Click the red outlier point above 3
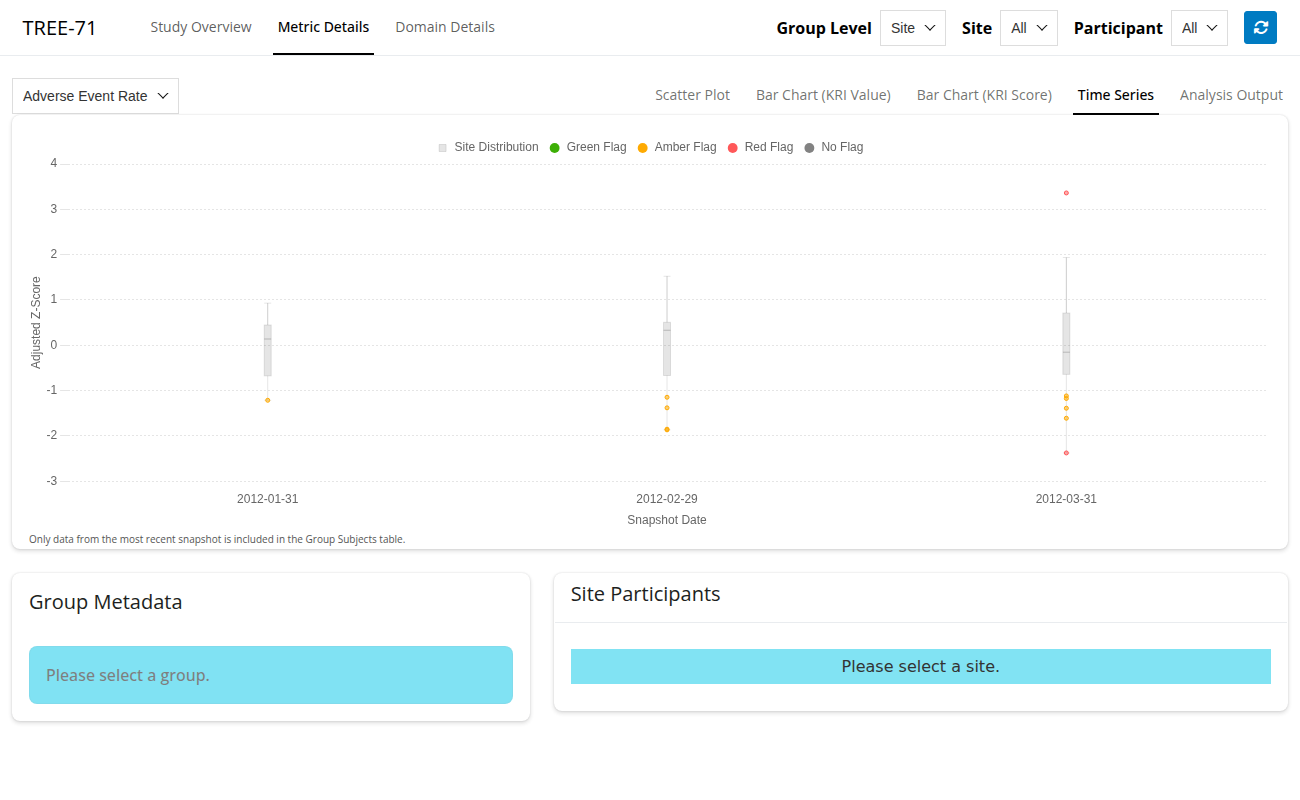Viewport: 1300px width, 800px height. (1066, 193)
